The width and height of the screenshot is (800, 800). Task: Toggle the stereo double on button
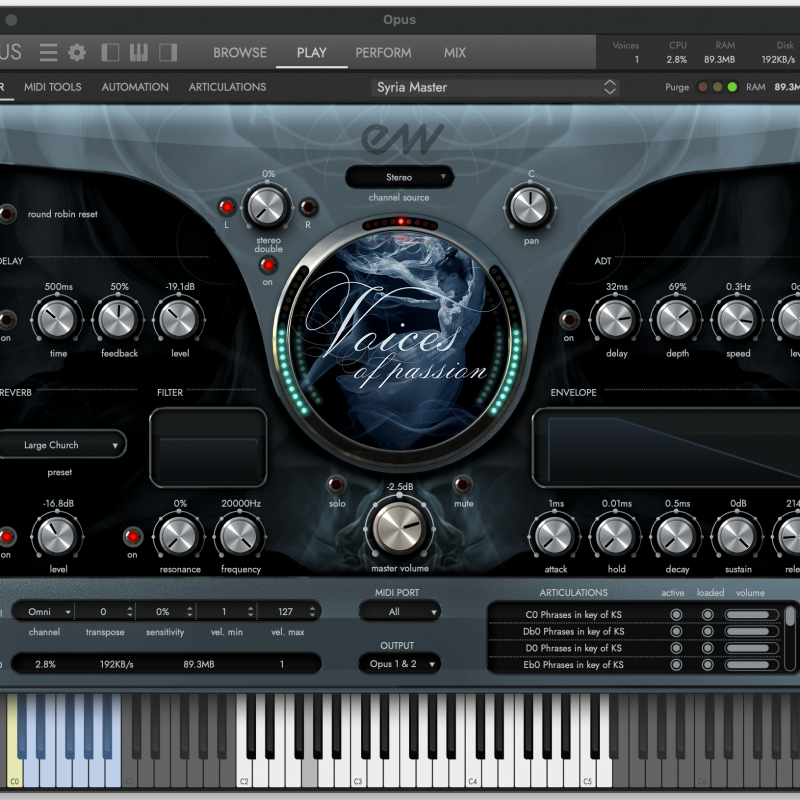[x=268, y=265]
